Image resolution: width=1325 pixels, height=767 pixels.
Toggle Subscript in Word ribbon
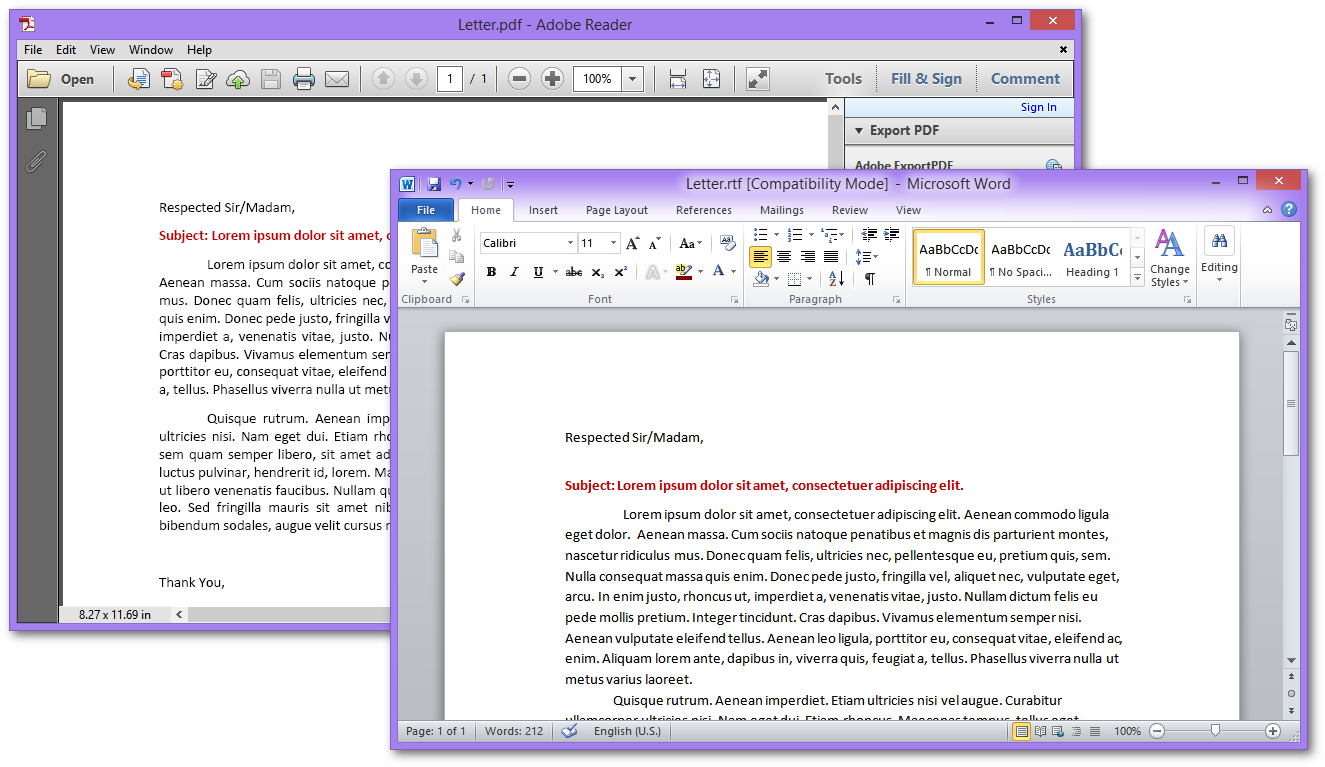(597, 272)
